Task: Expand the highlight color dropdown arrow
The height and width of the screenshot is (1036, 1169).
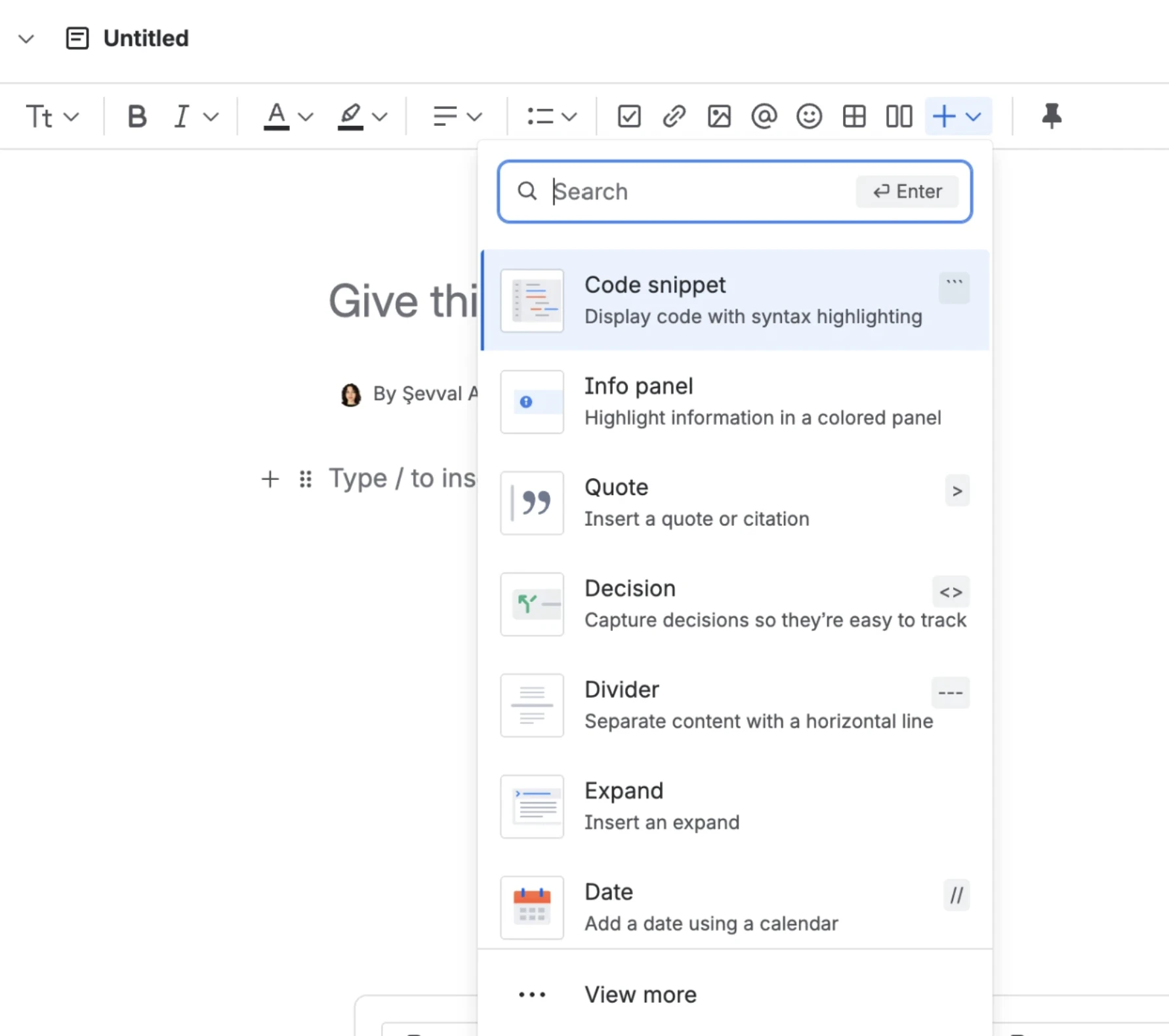Action: 380,117
